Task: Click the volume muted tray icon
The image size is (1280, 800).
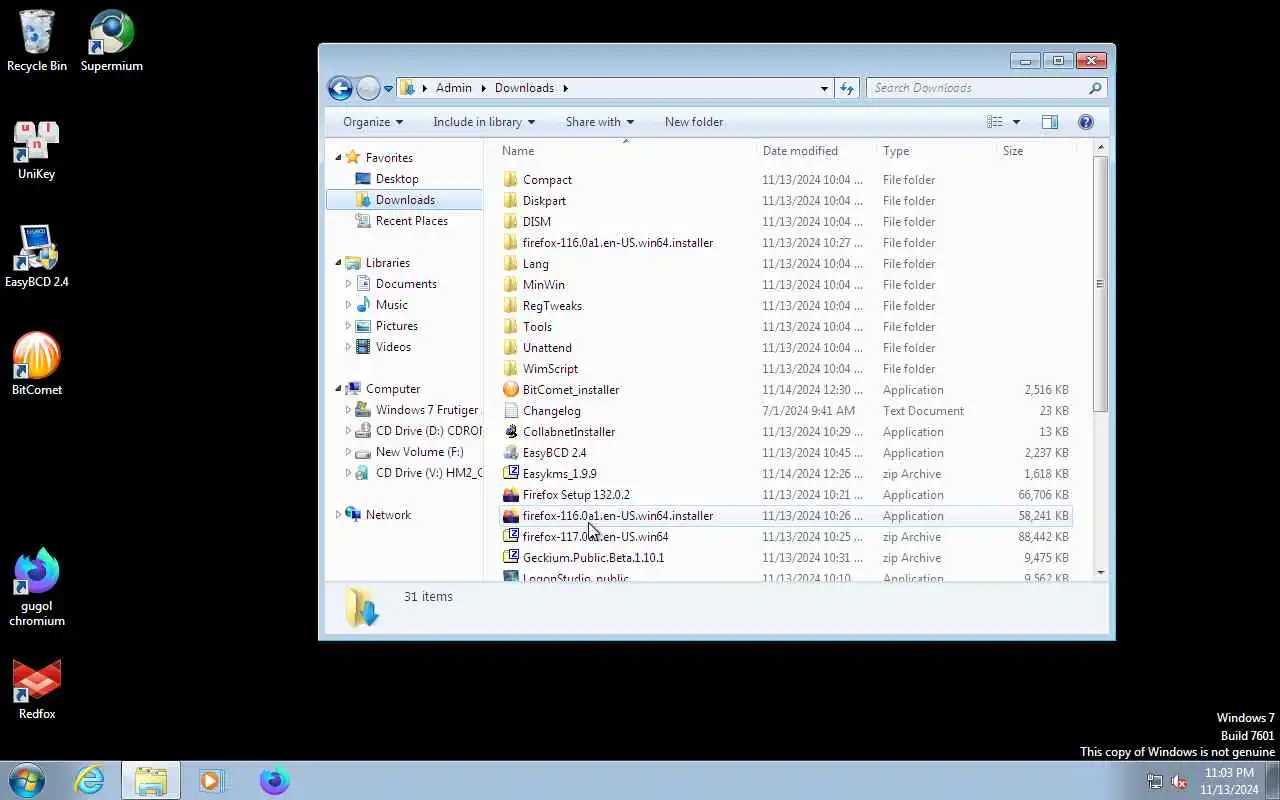Action: (1179, 781)
